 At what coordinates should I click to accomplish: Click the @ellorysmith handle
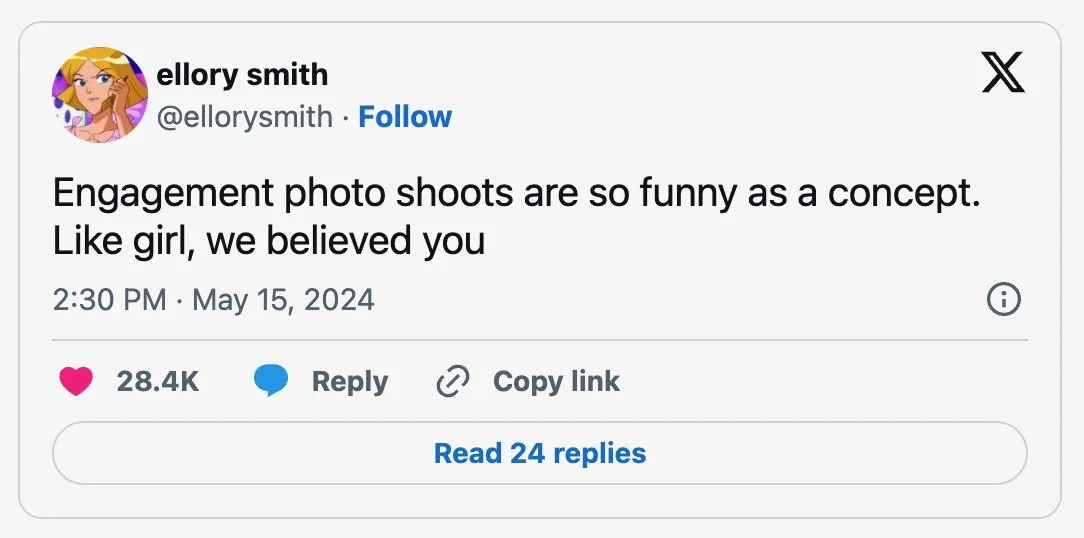click(244, 117)
